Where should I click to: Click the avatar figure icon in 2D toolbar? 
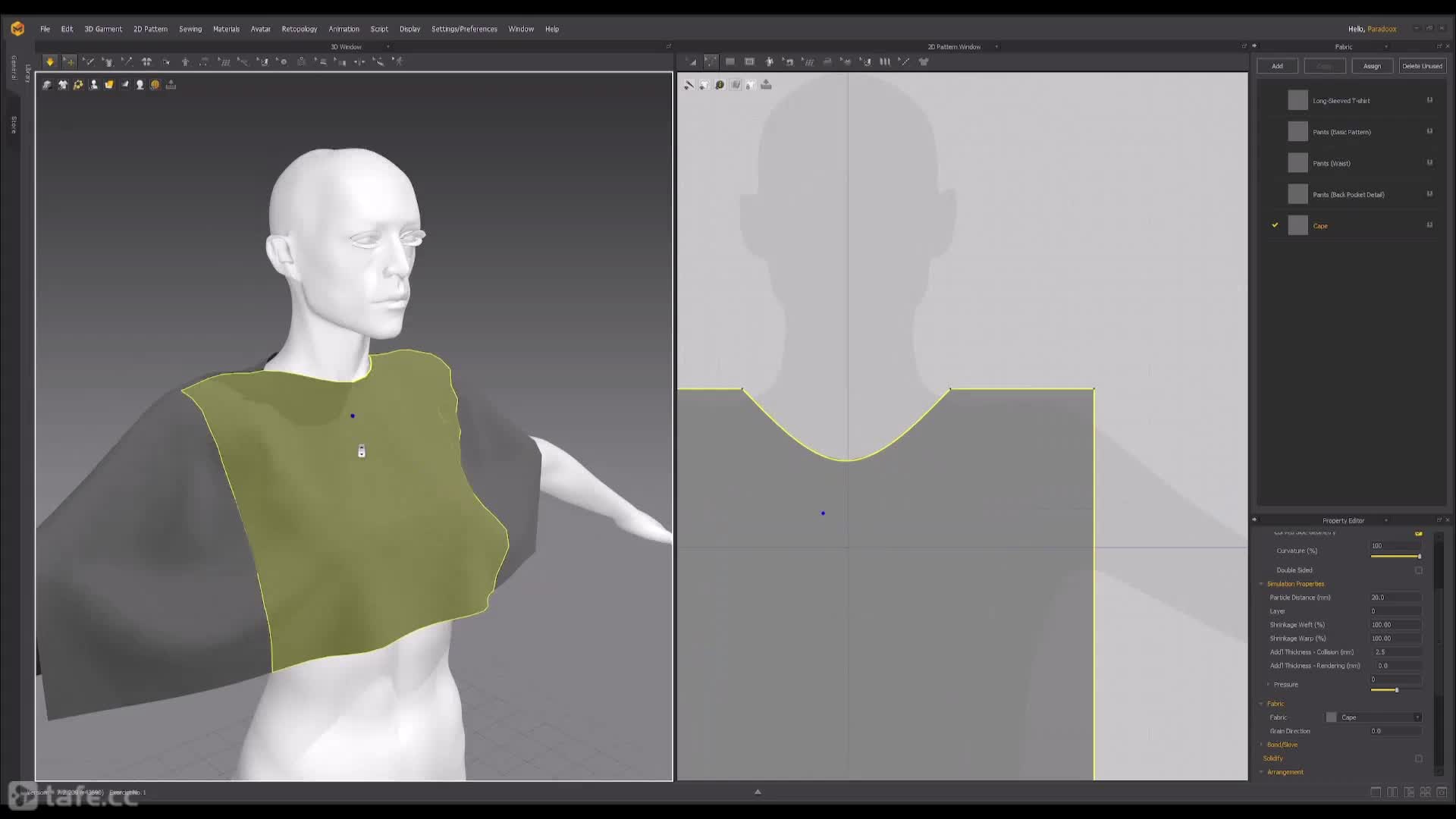pyautogui.click(x=769, y=61)
